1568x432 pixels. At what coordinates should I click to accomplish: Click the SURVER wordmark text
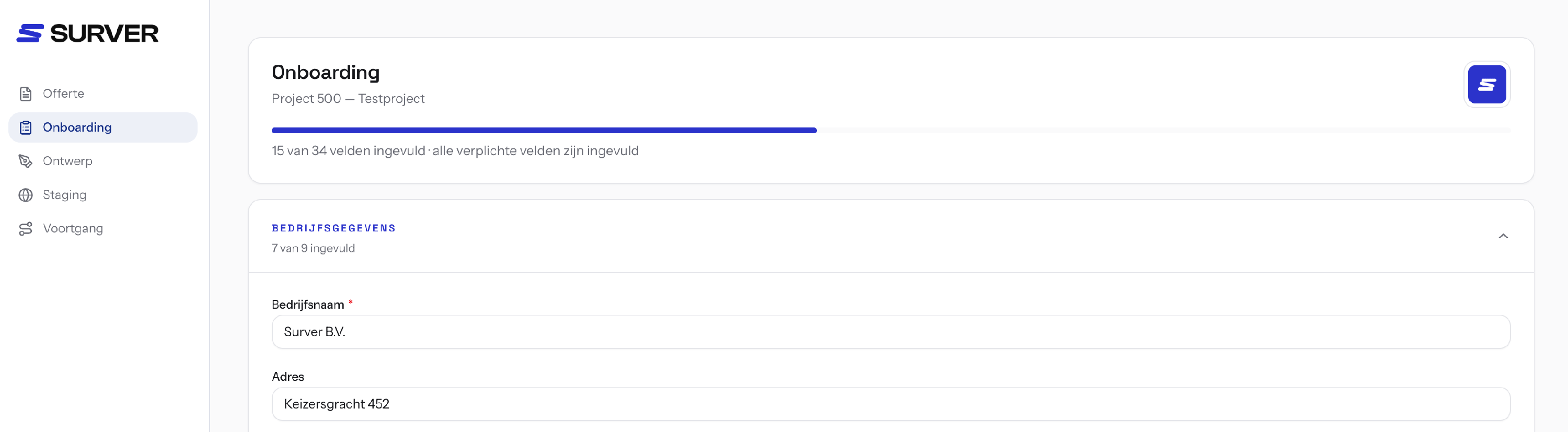(x=104, y=33)
